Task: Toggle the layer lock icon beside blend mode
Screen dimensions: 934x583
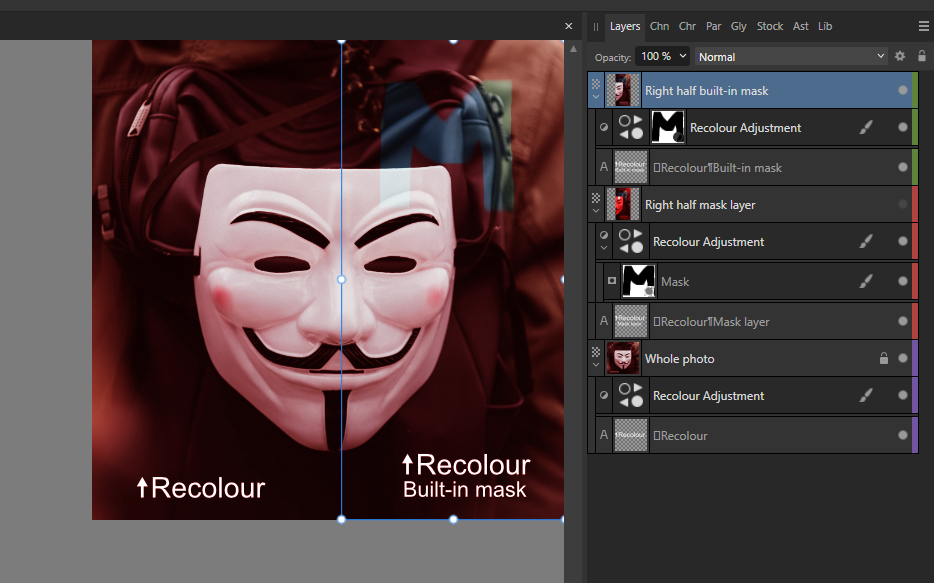Action: (x=921, y=56)
